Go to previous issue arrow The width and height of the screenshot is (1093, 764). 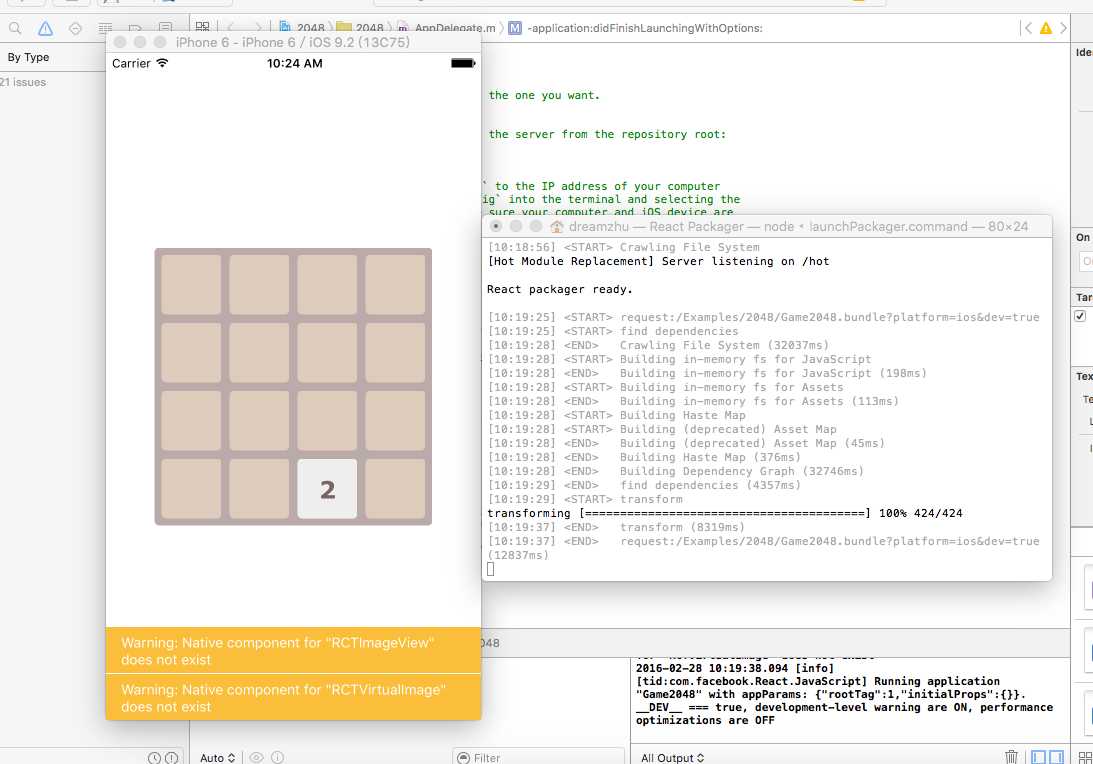(1027, 28)
